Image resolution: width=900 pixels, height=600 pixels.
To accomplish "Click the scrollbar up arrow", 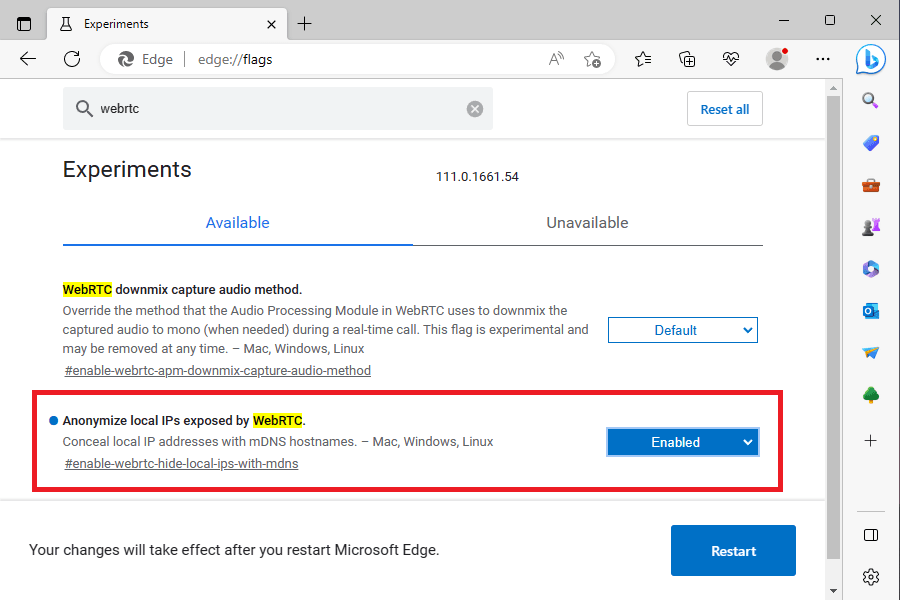I will [833, 88].
